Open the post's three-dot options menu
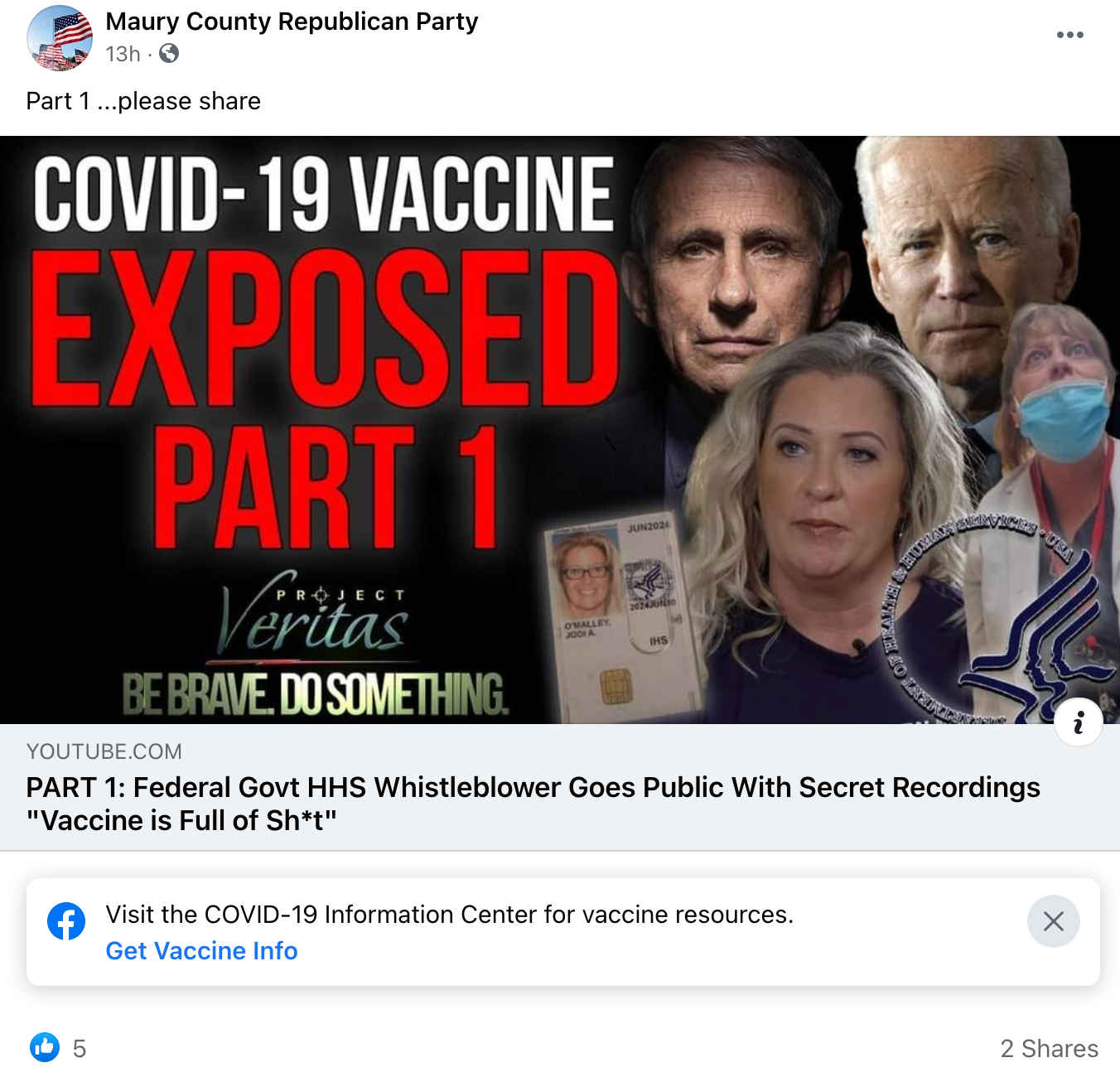Screen dimensions: 1120x1077 1069,35
